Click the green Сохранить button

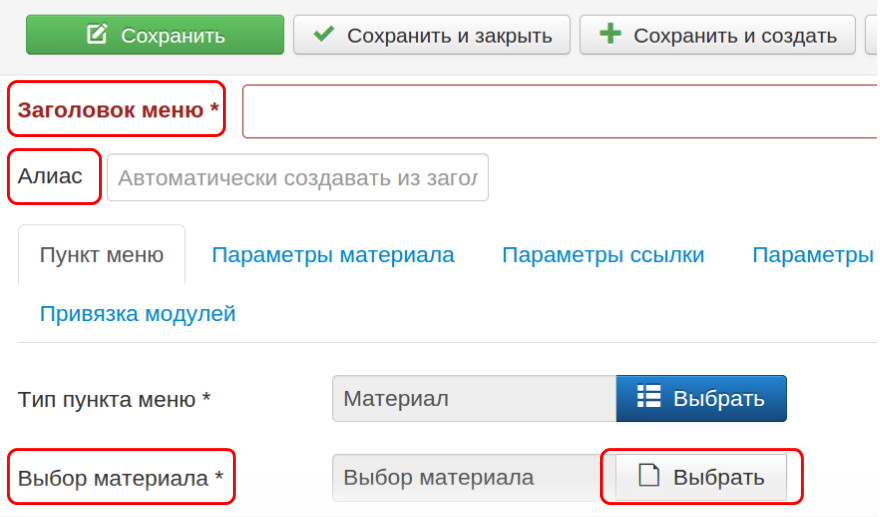coord(155,35)
